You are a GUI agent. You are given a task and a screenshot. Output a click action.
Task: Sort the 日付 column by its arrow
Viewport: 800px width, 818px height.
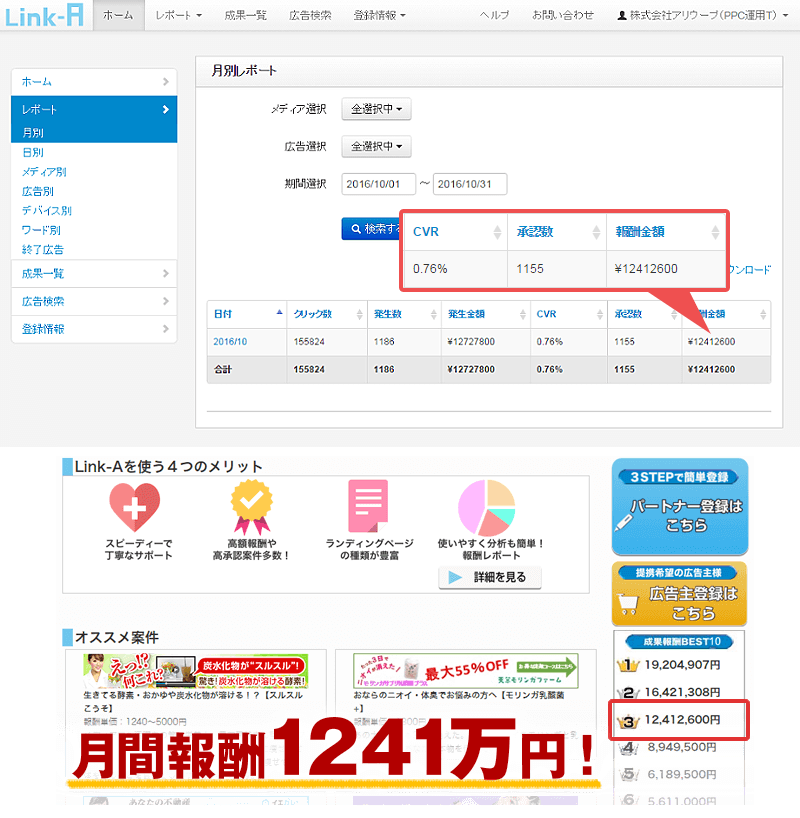(x=278, y=313)
